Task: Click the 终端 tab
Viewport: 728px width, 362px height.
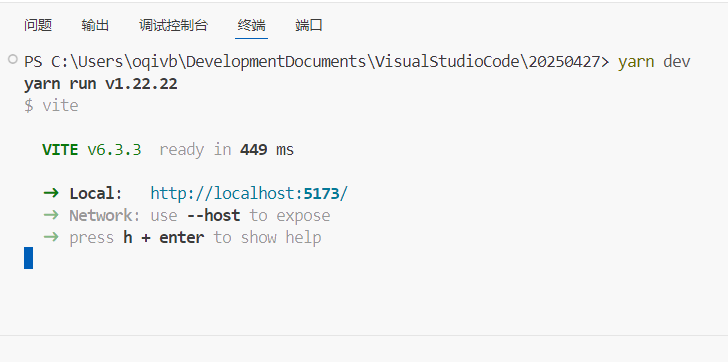Action: (x=251, y=25)
